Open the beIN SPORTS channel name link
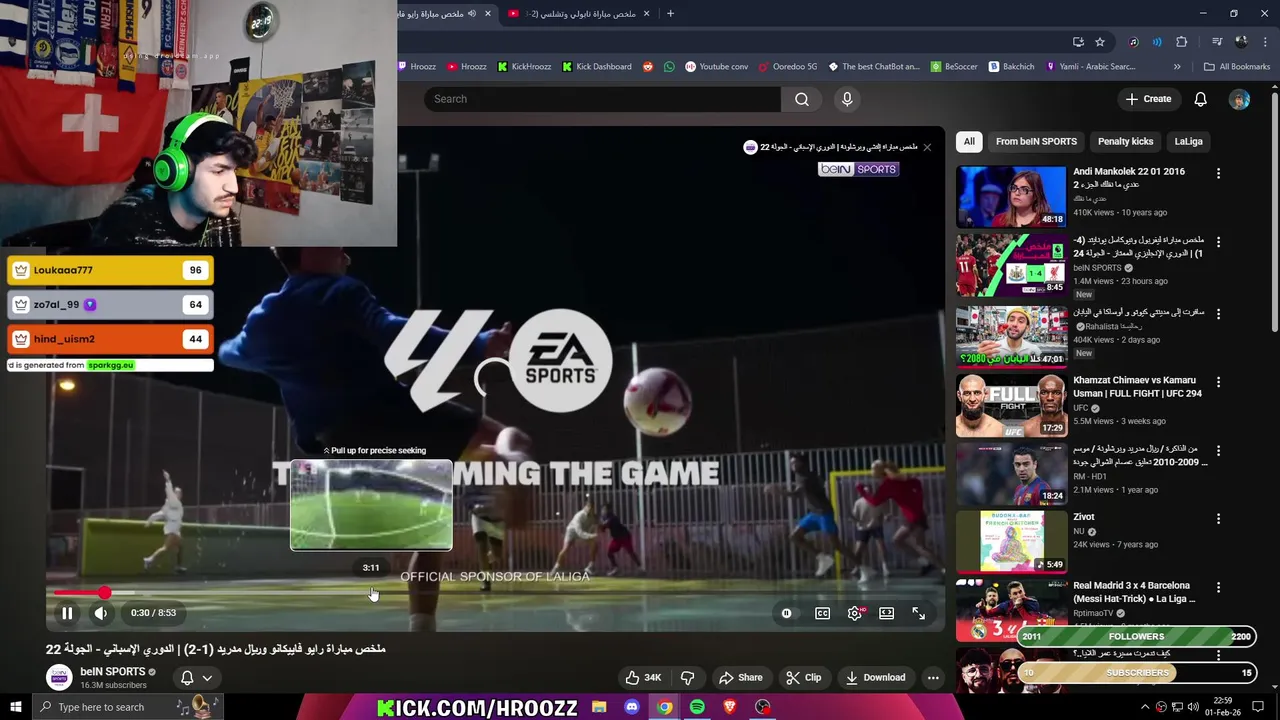Image resolution: width=1280 pixels, height=720 pixels. [x=113, y=671]
